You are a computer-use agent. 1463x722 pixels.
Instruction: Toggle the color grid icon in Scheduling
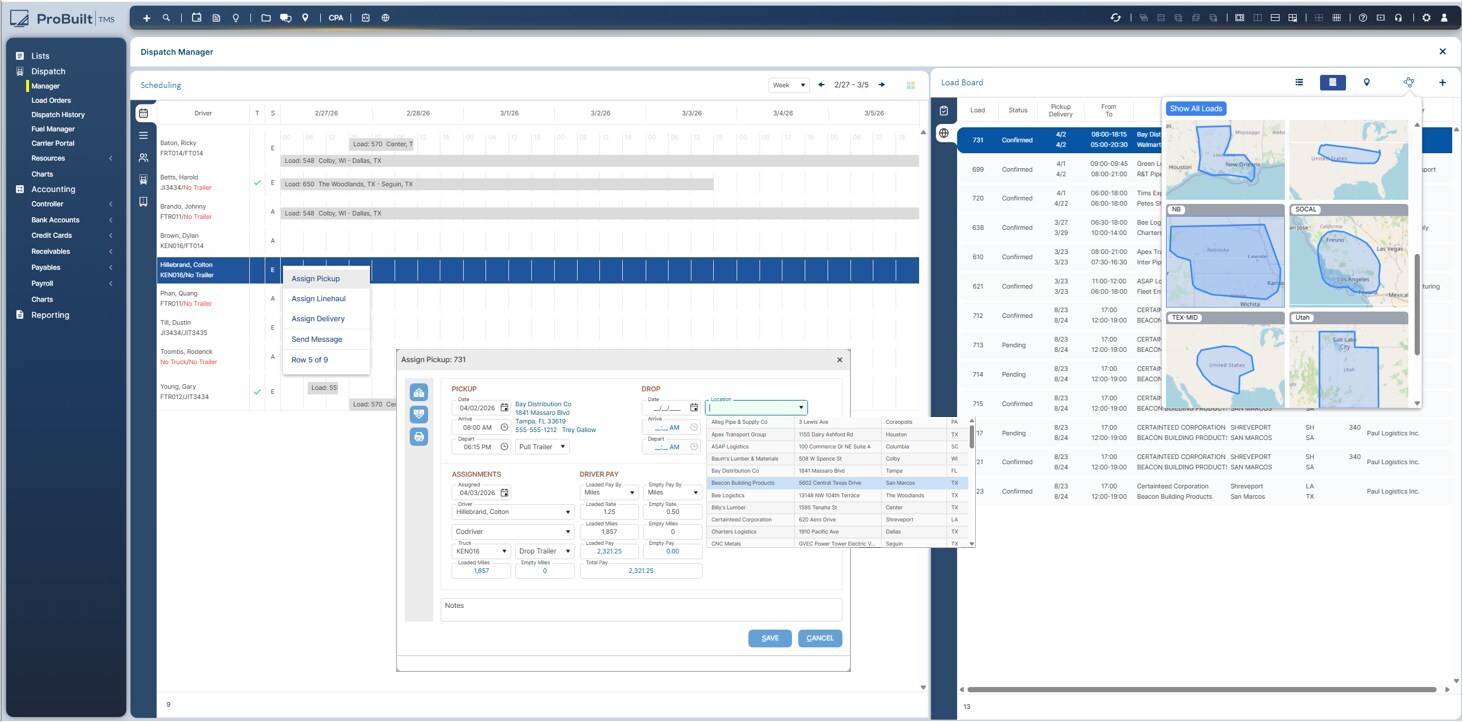point(911,86)
